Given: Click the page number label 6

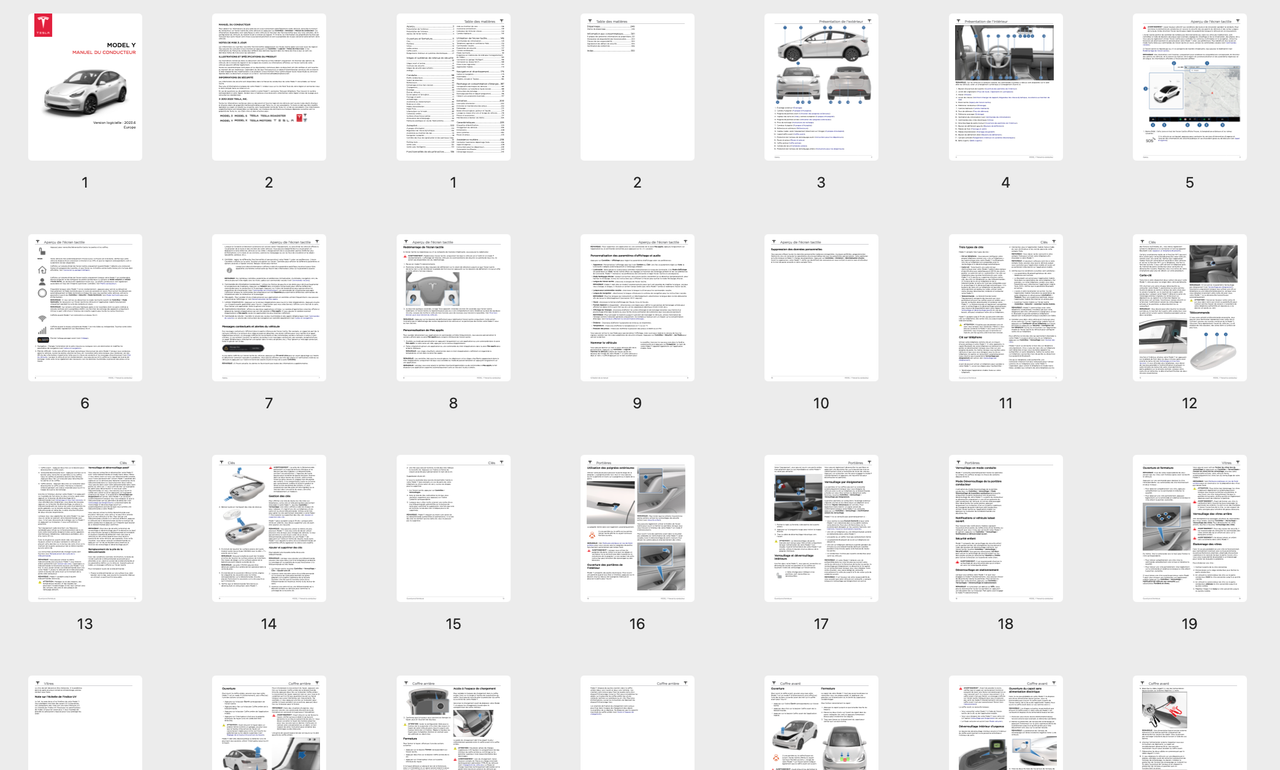Looking at the screenshot, I should click(x=85, y=403).
